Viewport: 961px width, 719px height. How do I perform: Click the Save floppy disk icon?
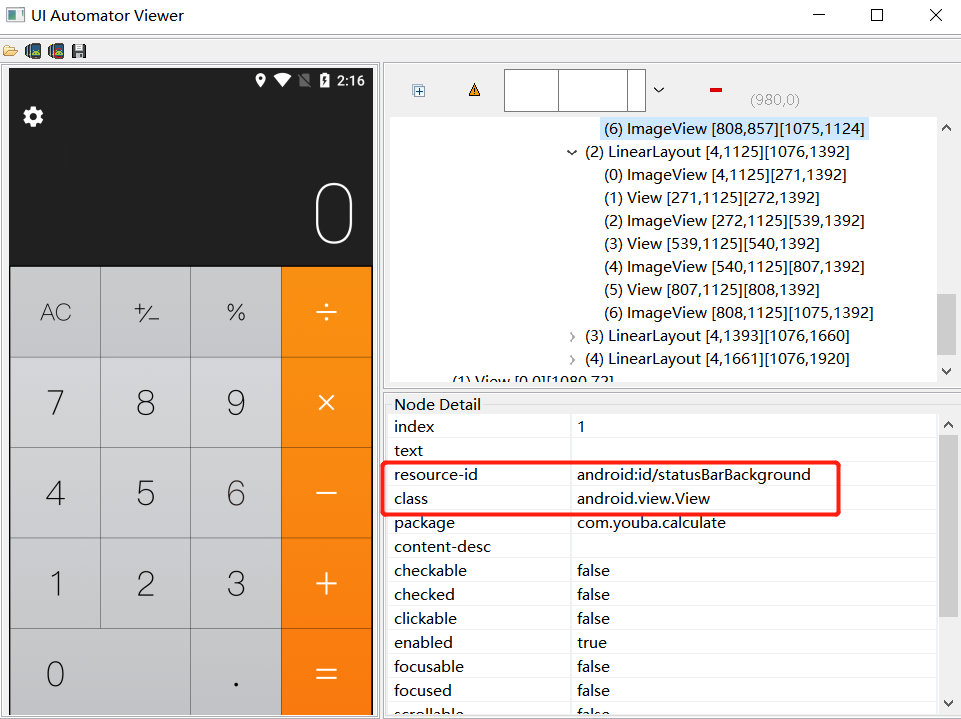click(x=79, y=50)
